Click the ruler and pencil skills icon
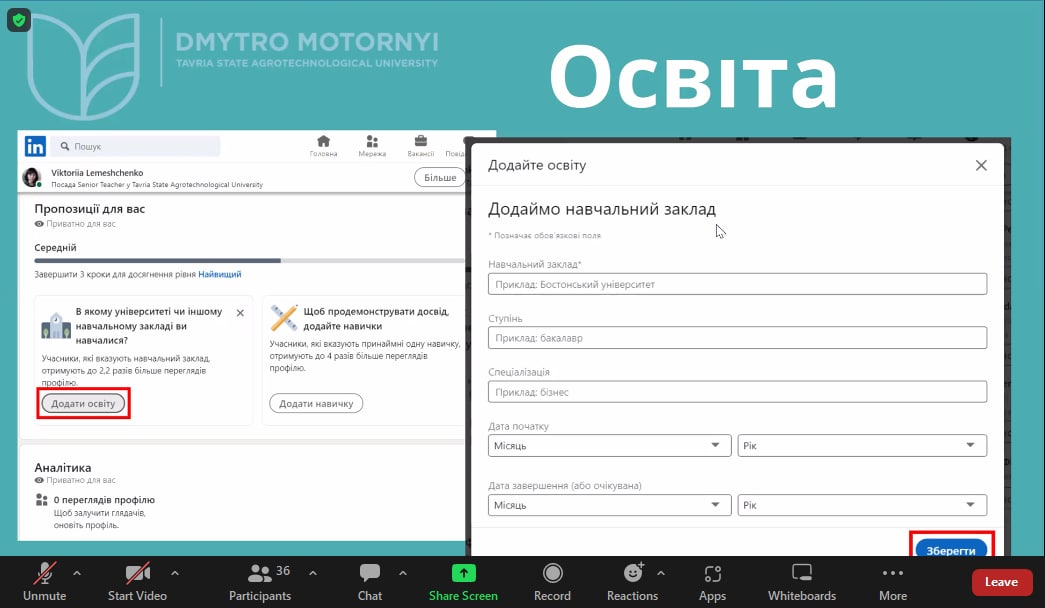1045x608 pixels. point(284,318)
